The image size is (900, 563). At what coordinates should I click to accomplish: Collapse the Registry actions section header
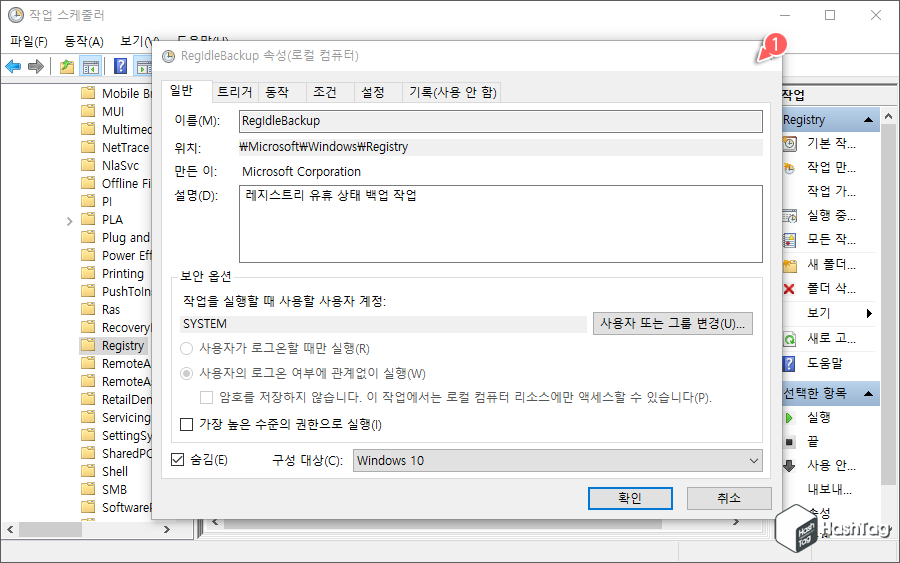click(868, 119)
